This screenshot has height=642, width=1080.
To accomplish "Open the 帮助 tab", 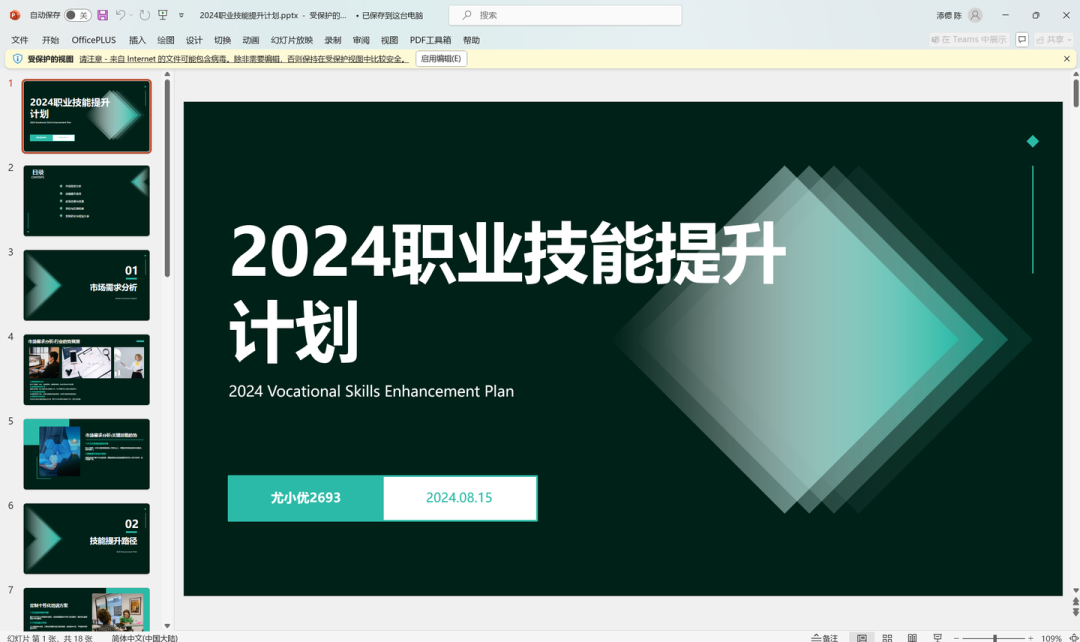I will click(471, 40).
